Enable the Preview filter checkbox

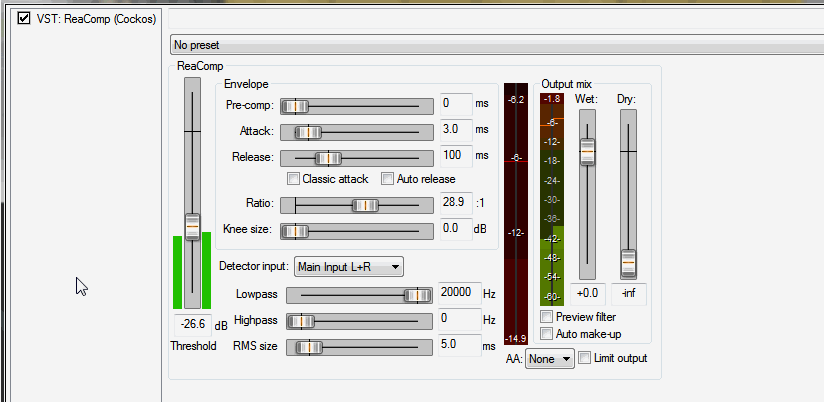point(547,317)
